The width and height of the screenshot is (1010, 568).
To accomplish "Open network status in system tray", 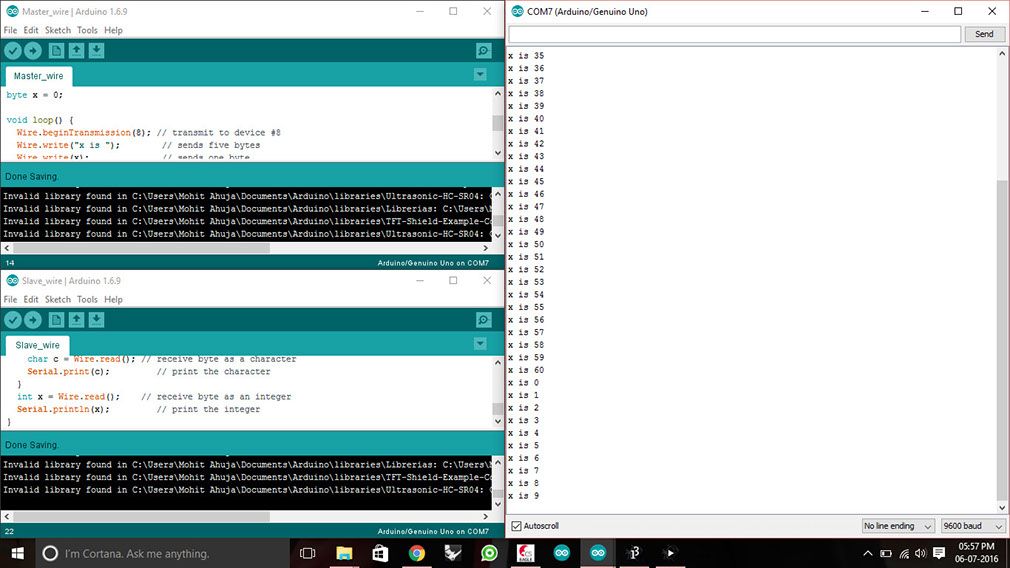I will pos(904,553).
